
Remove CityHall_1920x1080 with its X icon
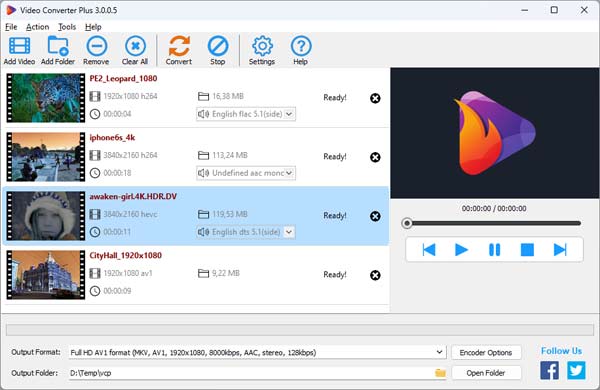click(x=375, y=275)
